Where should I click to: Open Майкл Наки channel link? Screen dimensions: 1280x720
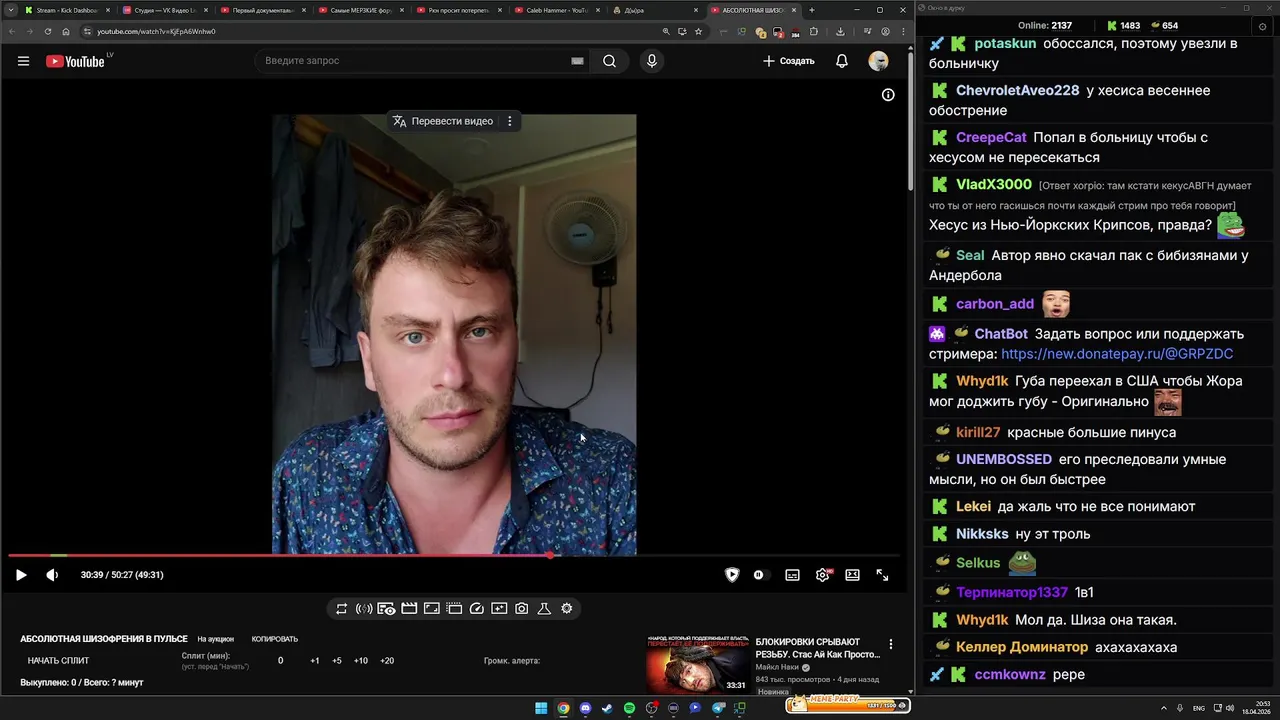[778, 667]
